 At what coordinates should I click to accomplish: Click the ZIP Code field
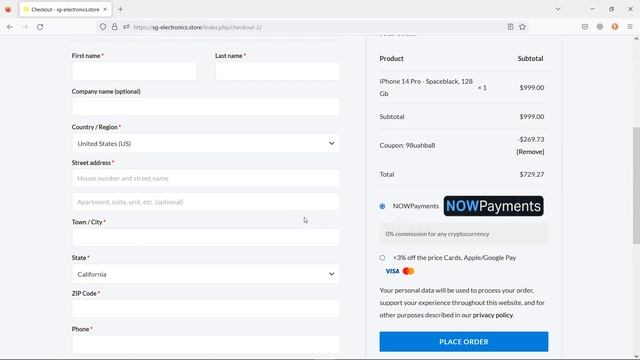(x=206, y=309)
